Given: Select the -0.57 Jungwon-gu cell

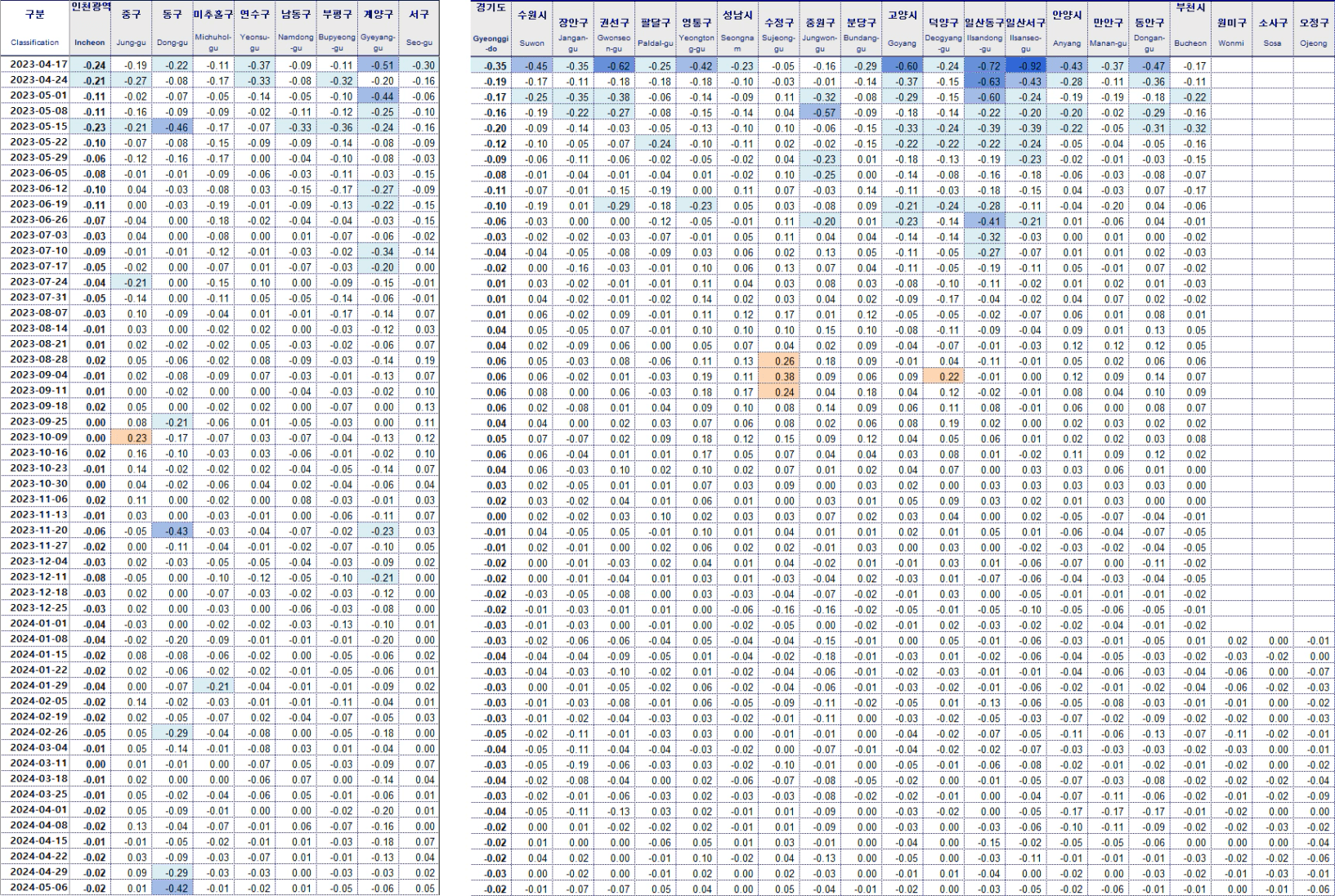Looking at the screenshot, I should [x=820, y=113].
